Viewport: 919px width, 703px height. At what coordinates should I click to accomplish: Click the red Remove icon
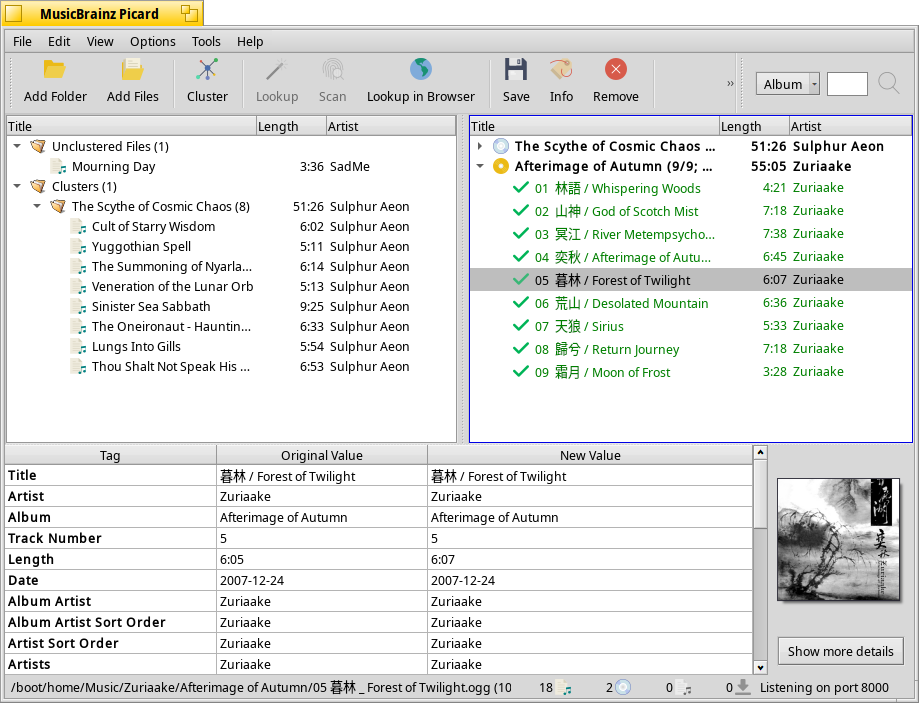pyautogui.click(x=615, y=70)
